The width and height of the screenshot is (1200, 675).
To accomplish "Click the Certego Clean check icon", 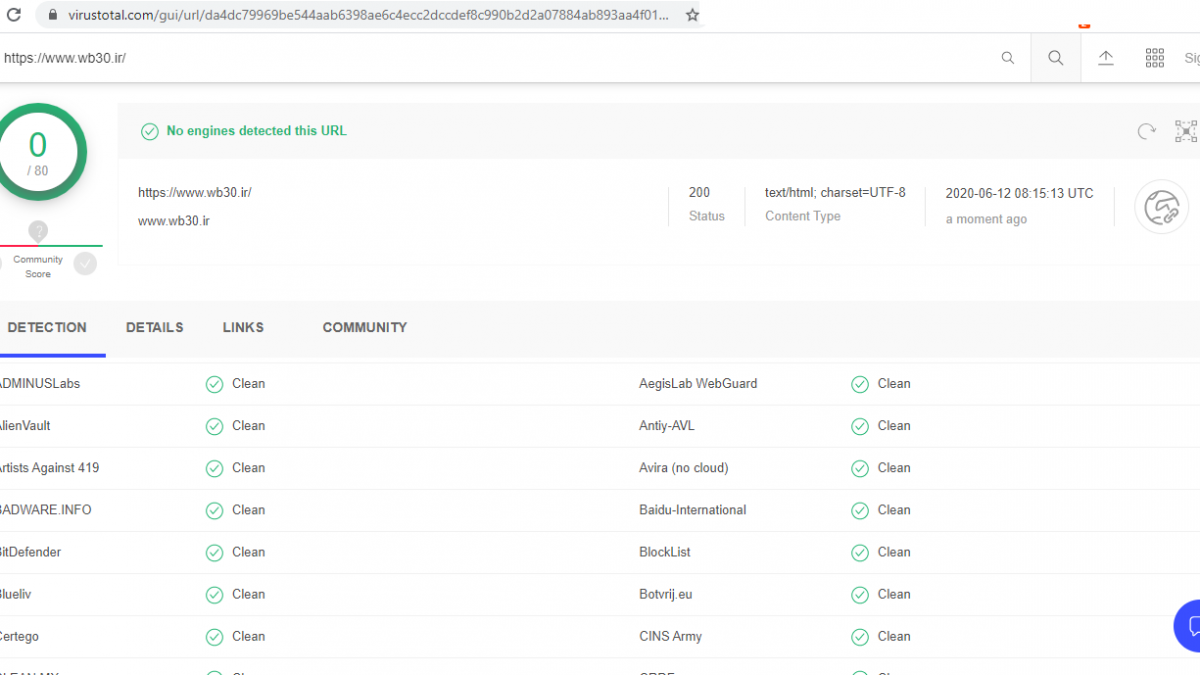I will (x=214, y=636).
